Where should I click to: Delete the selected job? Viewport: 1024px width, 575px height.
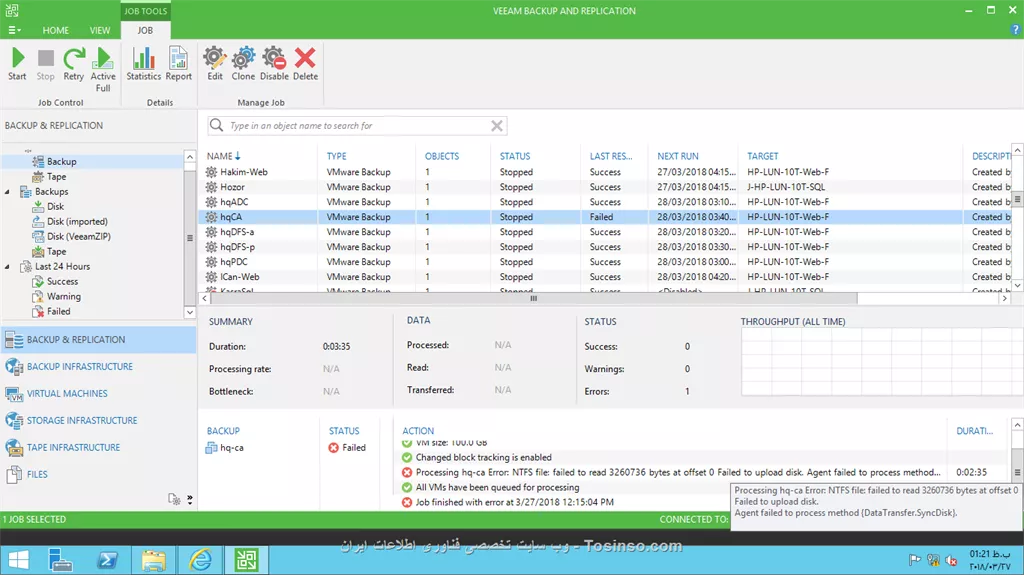coord(305,64)
